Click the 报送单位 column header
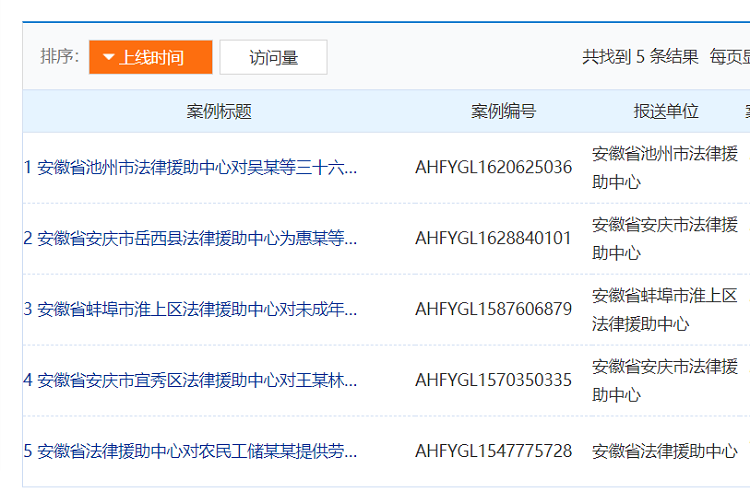This screenshot has width=750, height=492. point(666,111)
